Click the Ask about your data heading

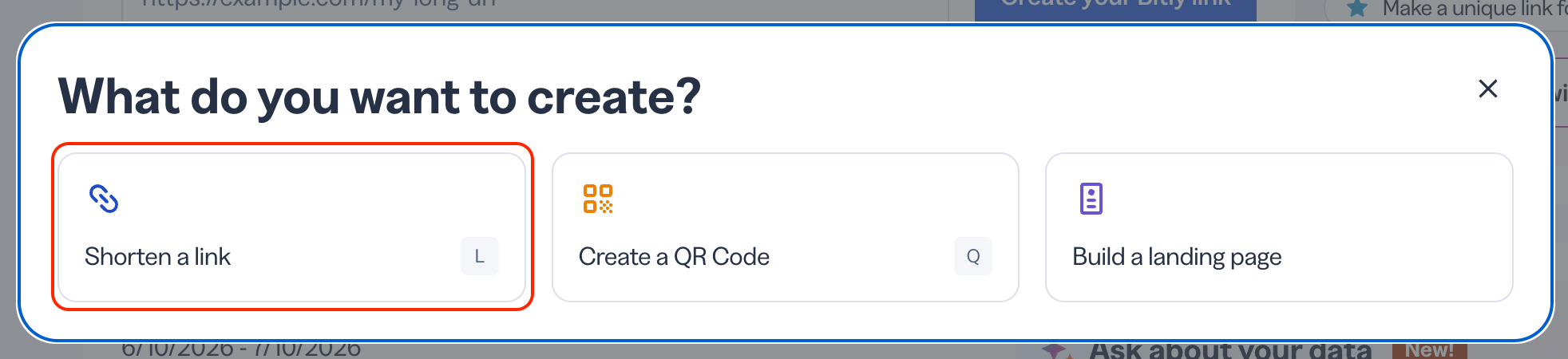click(1230, 350)
